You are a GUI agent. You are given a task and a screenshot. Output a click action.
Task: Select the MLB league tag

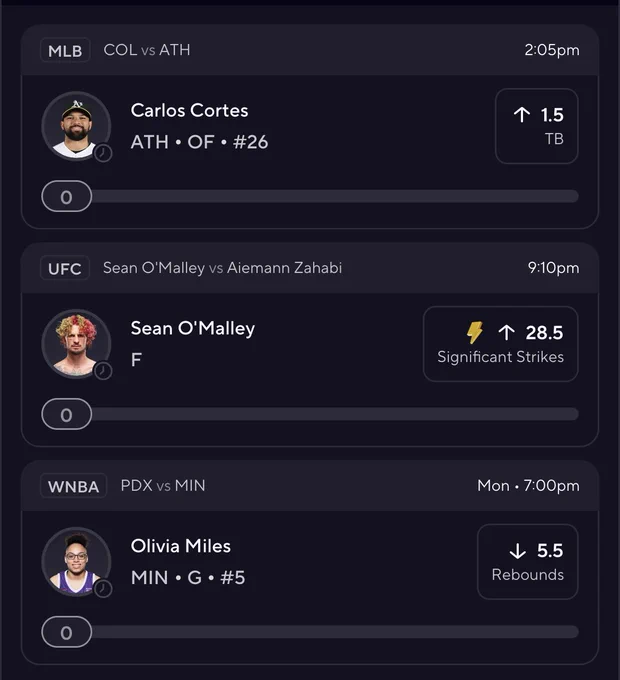65,50
